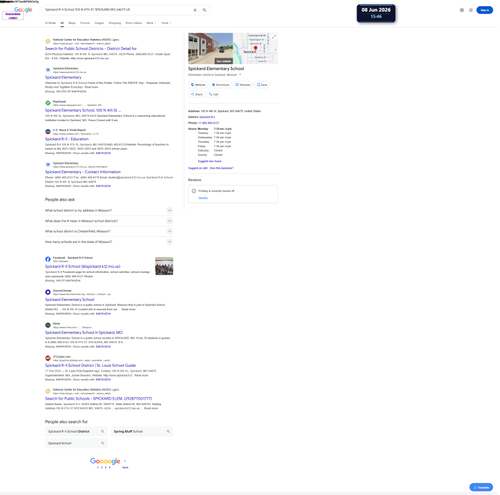Click the red map pin on the Spickard map
Image resolution: width=500 pixels, height=495 pixels.
click(256, 49)
